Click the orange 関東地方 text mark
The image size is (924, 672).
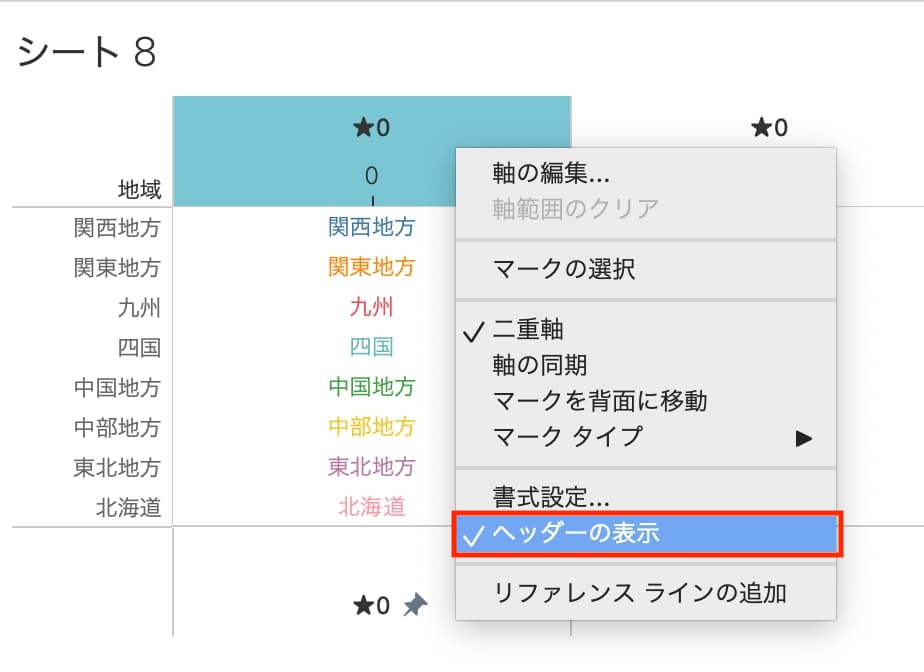pyautogui.click(x=371, y=267)
